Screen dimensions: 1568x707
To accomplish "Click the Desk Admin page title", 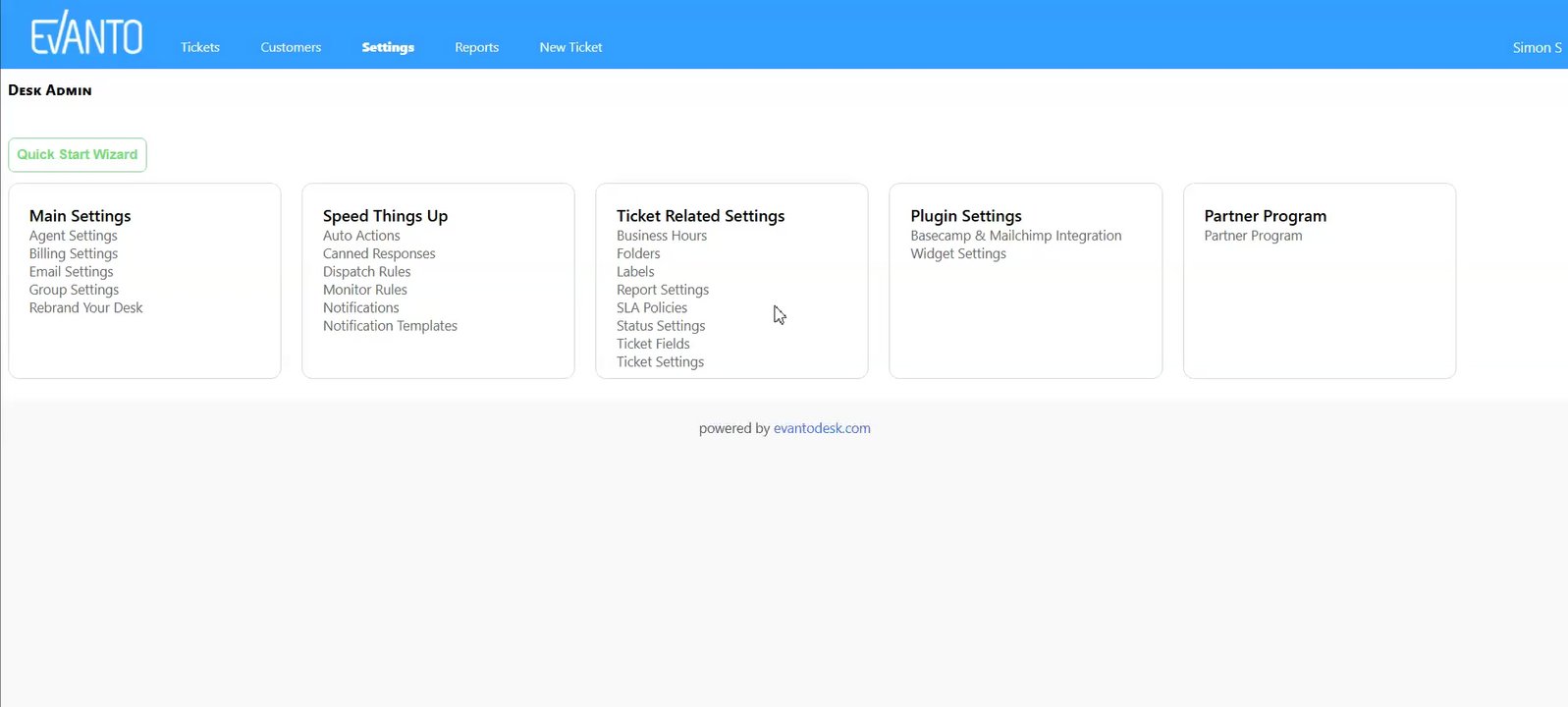I will tap(50, 90).
